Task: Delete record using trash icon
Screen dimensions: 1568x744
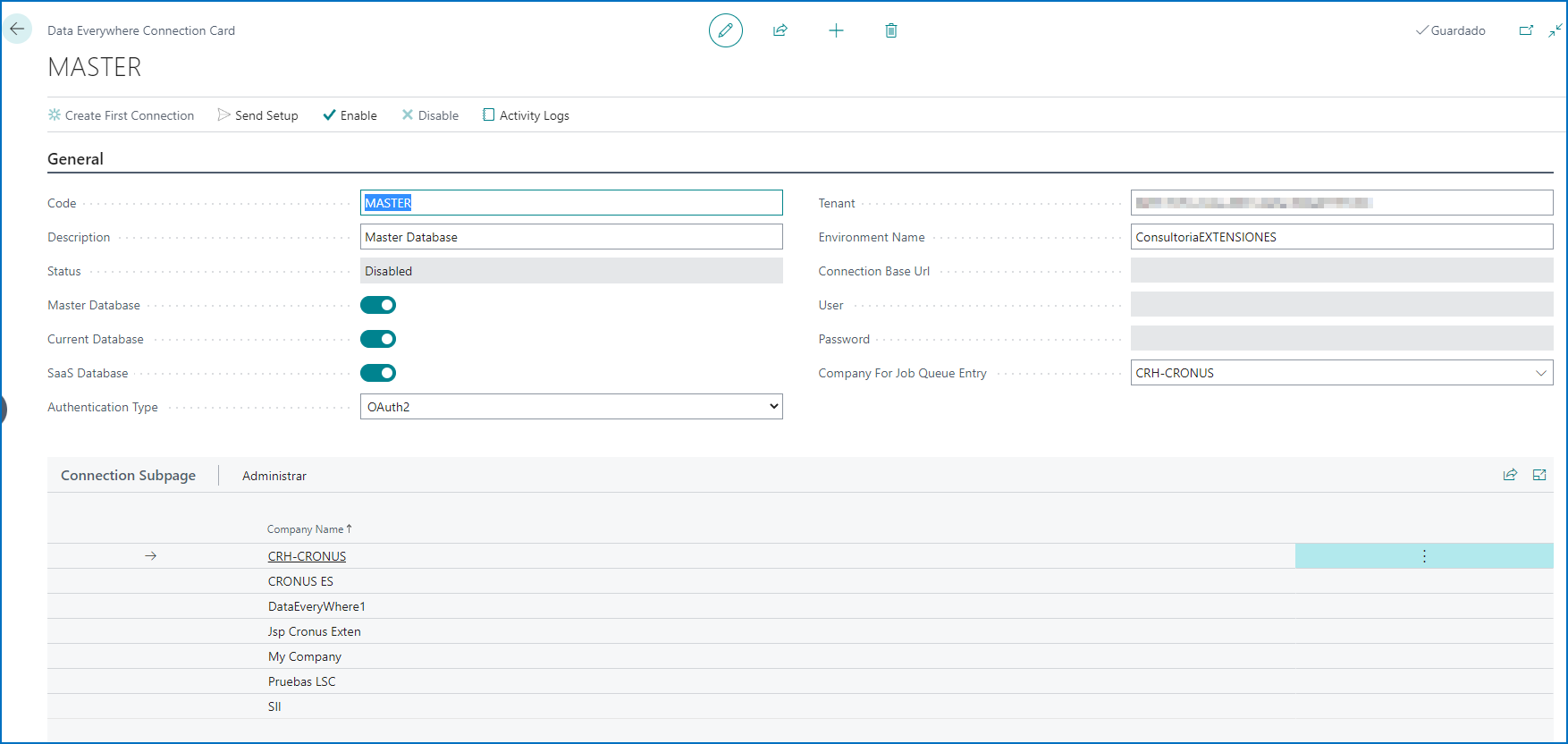Action: pos(891,30)
